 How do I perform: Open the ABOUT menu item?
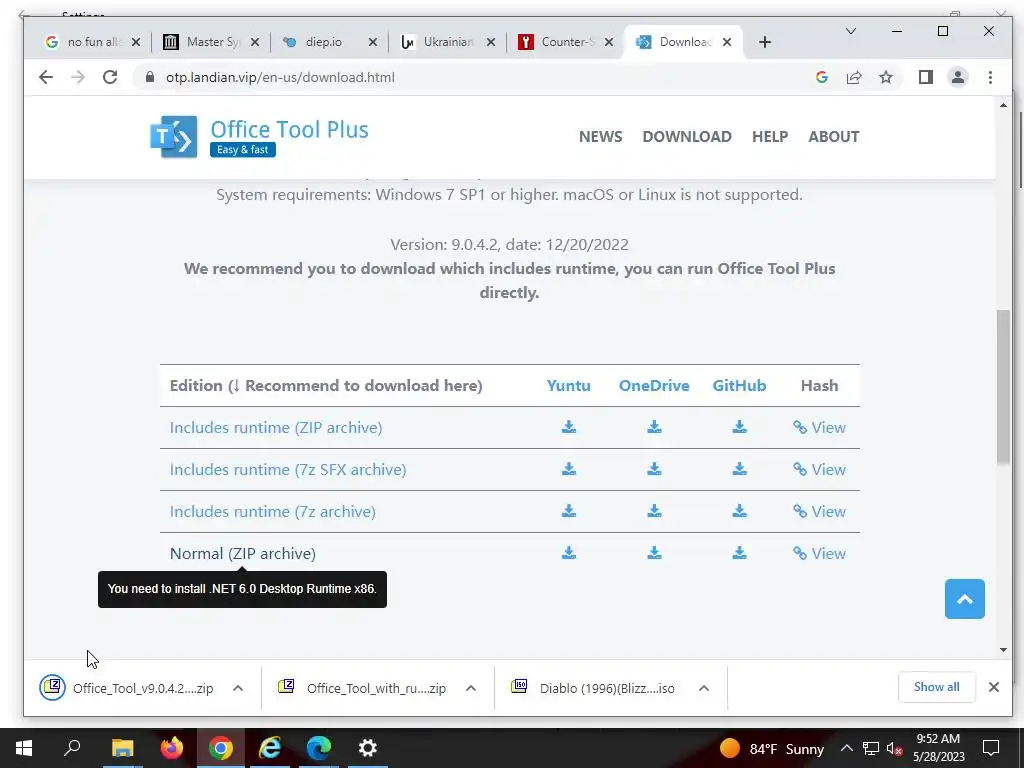(833, 136)
